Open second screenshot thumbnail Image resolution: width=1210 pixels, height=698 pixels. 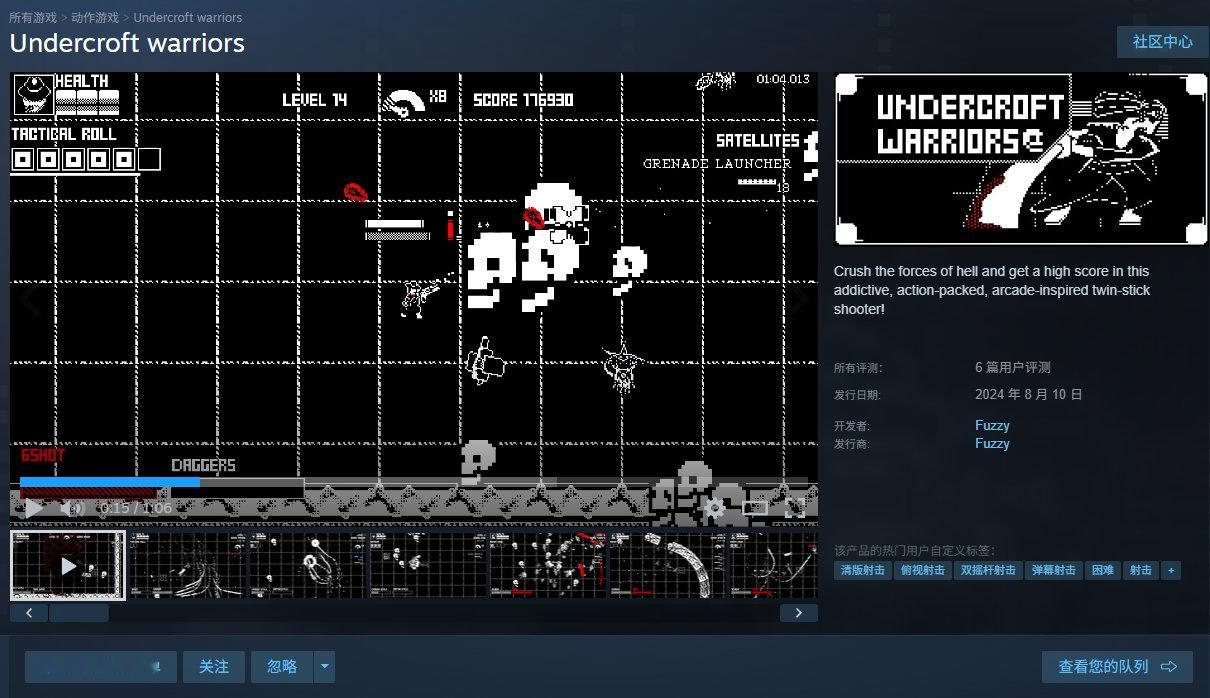187,565
